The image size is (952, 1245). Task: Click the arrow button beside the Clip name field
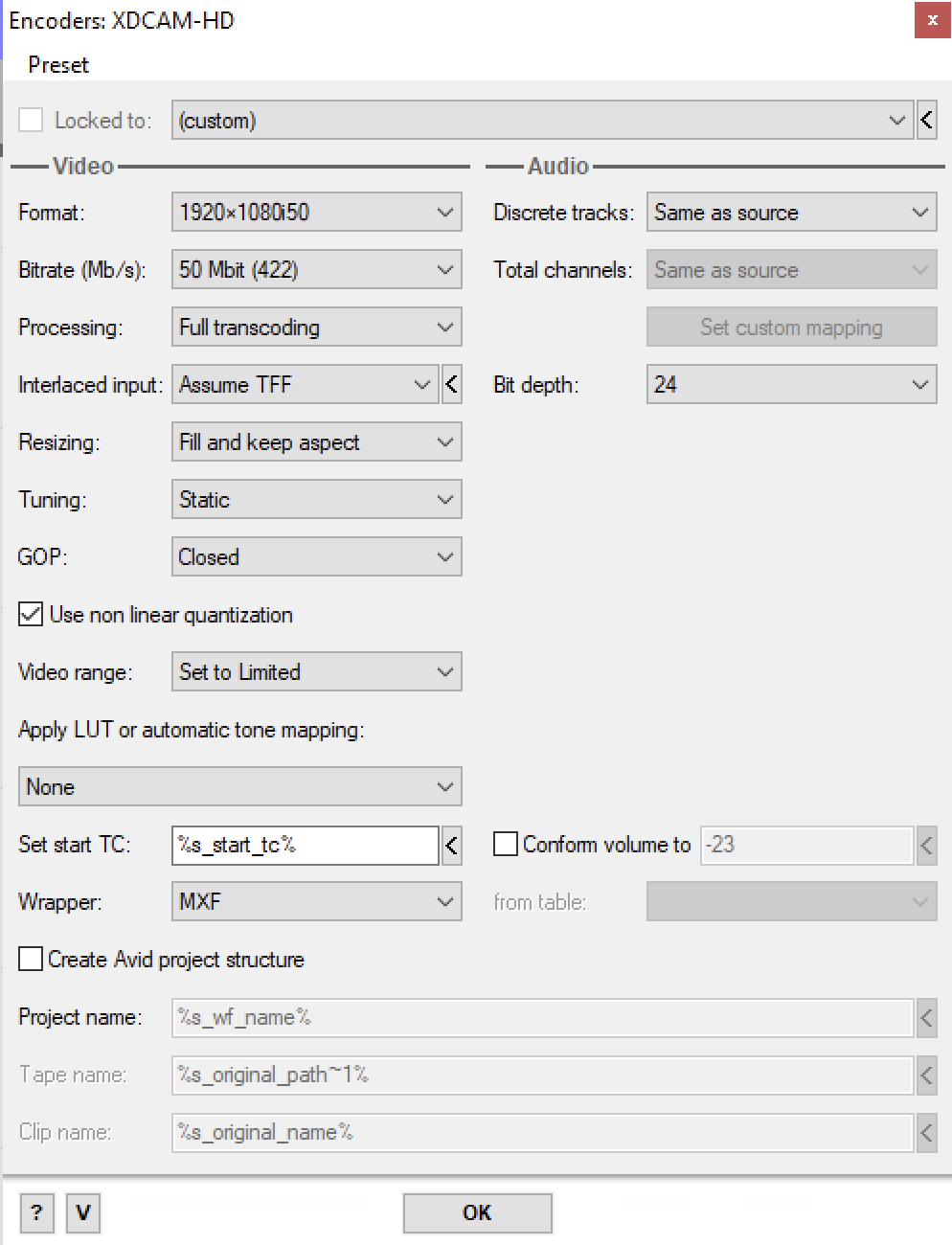tap(926, 1132)
